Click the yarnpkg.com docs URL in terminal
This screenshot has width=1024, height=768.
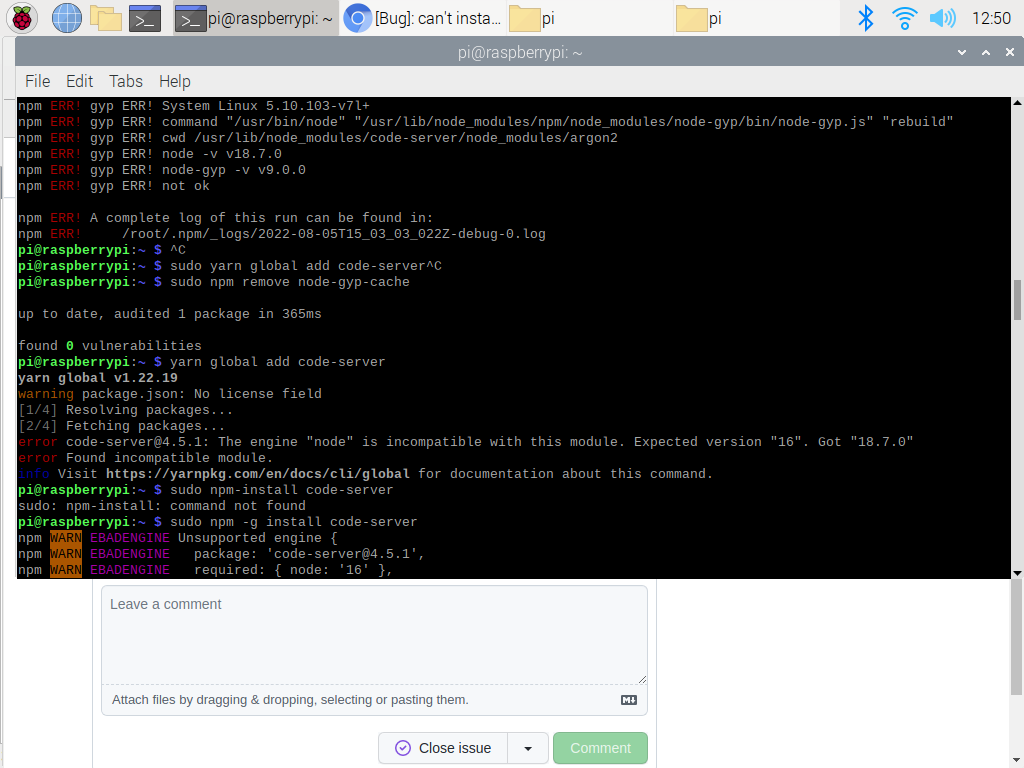(x=258, y=474)
